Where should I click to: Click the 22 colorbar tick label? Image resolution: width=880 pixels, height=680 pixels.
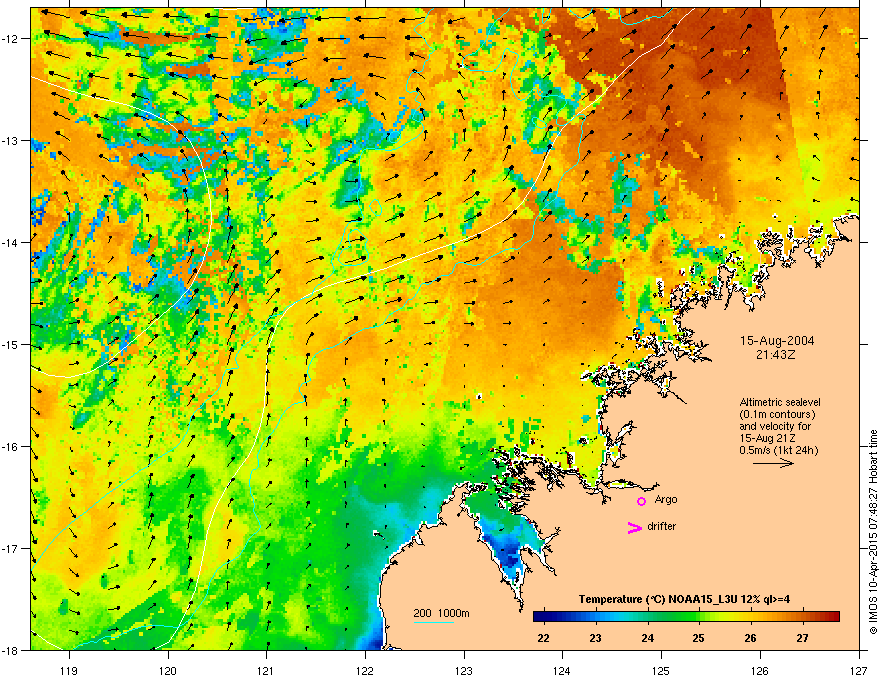[x=543, y=638]
